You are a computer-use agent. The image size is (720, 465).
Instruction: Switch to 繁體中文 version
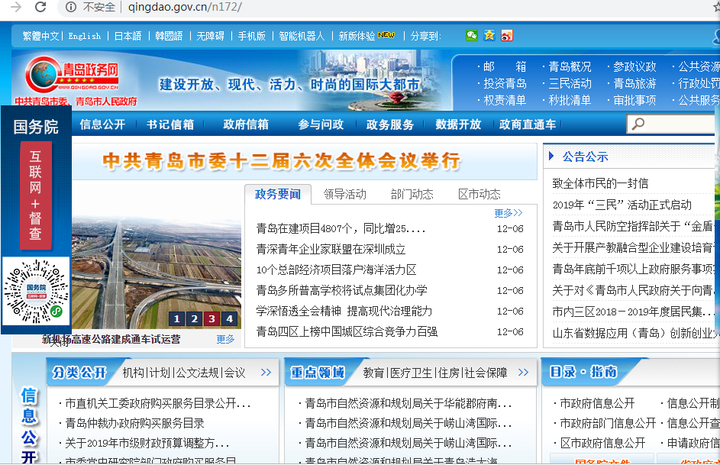[40, 36]
